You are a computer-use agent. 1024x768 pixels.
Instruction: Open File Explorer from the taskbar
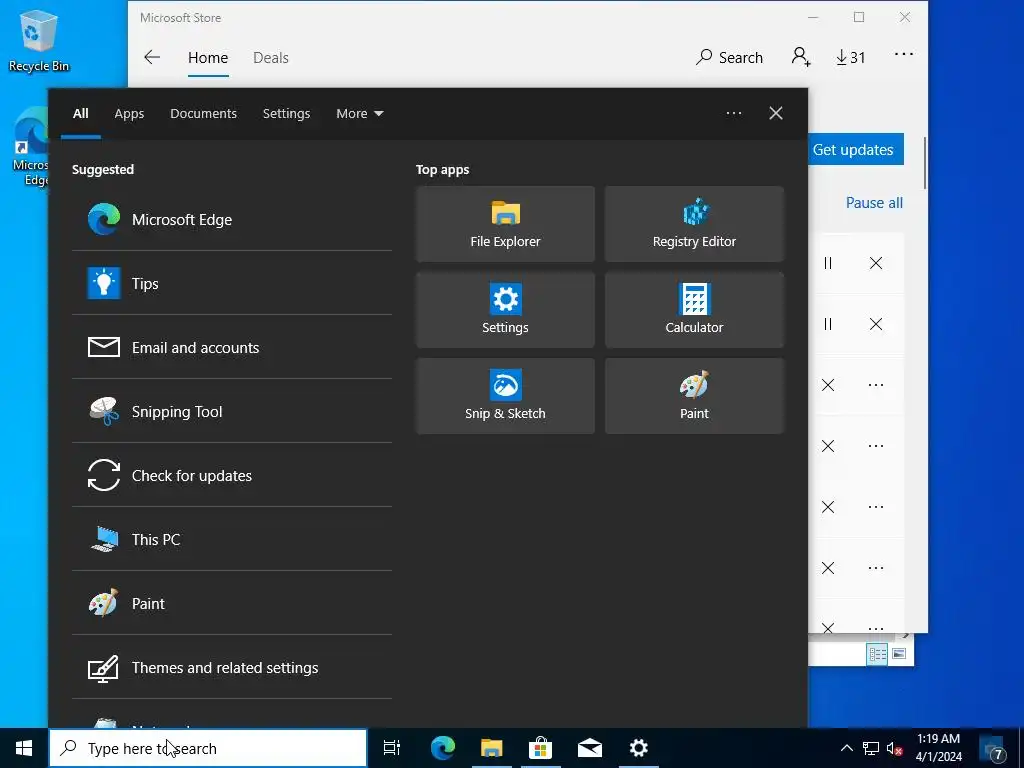(x=492, y=748)
